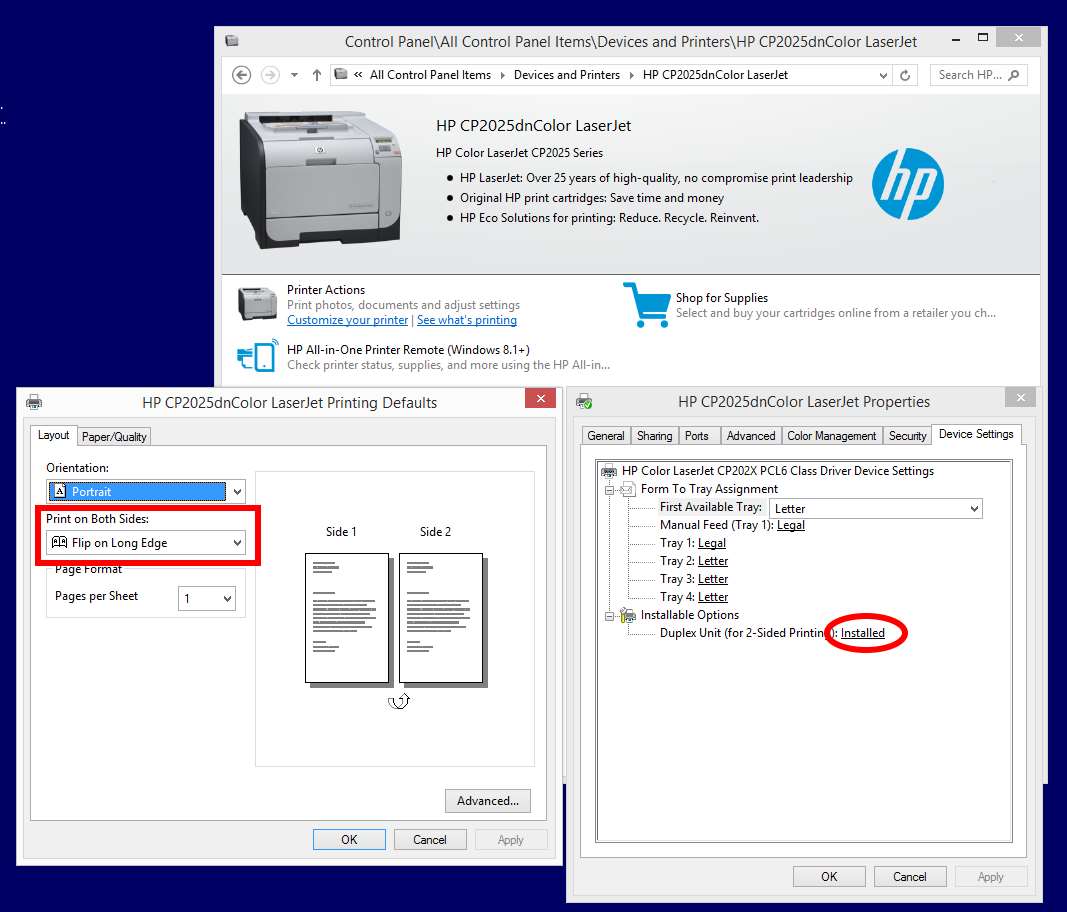
Task: Switch to the Security tab
Action: point(908,436)
